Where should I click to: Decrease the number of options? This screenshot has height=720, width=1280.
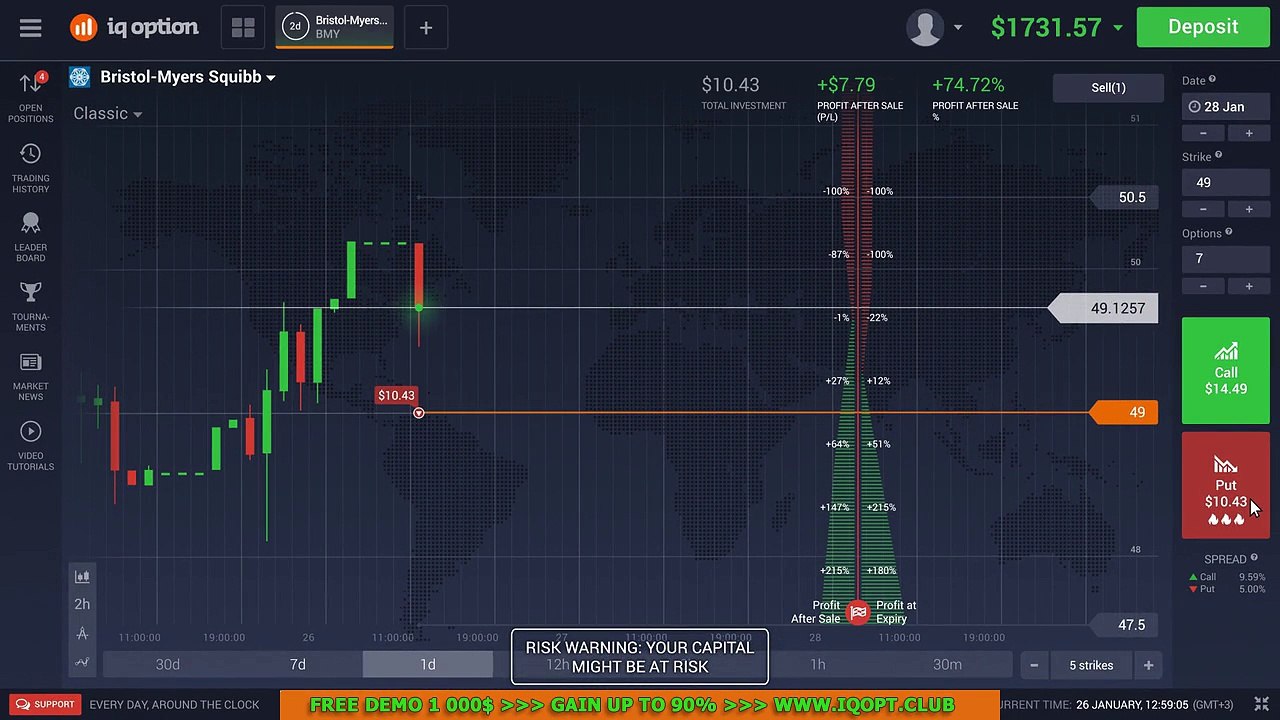point(1203,286)
